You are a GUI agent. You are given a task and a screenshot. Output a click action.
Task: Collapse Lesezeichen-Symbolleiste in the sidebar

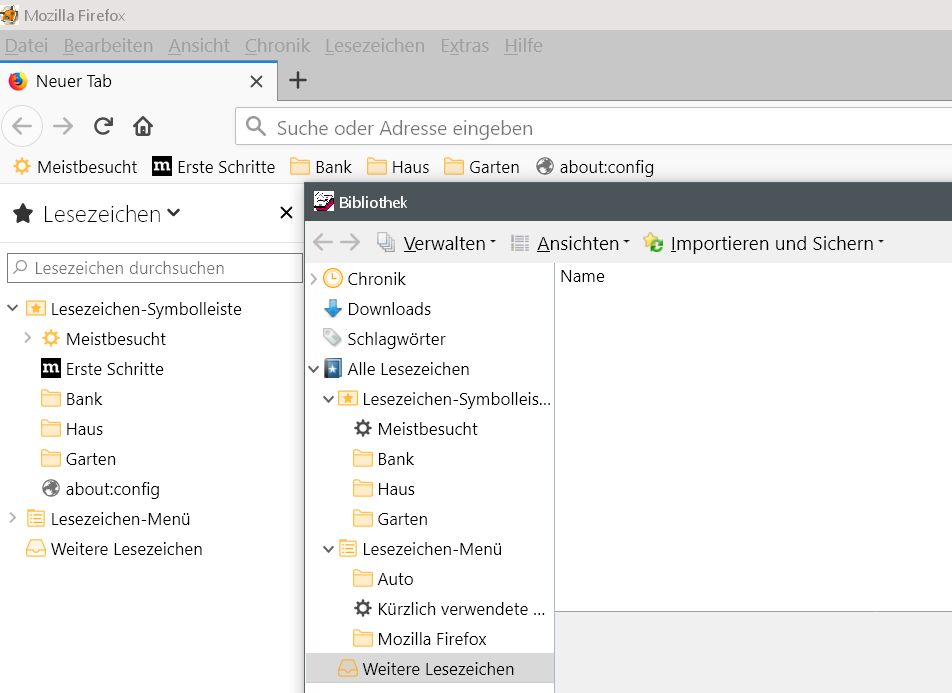(13, 308)
